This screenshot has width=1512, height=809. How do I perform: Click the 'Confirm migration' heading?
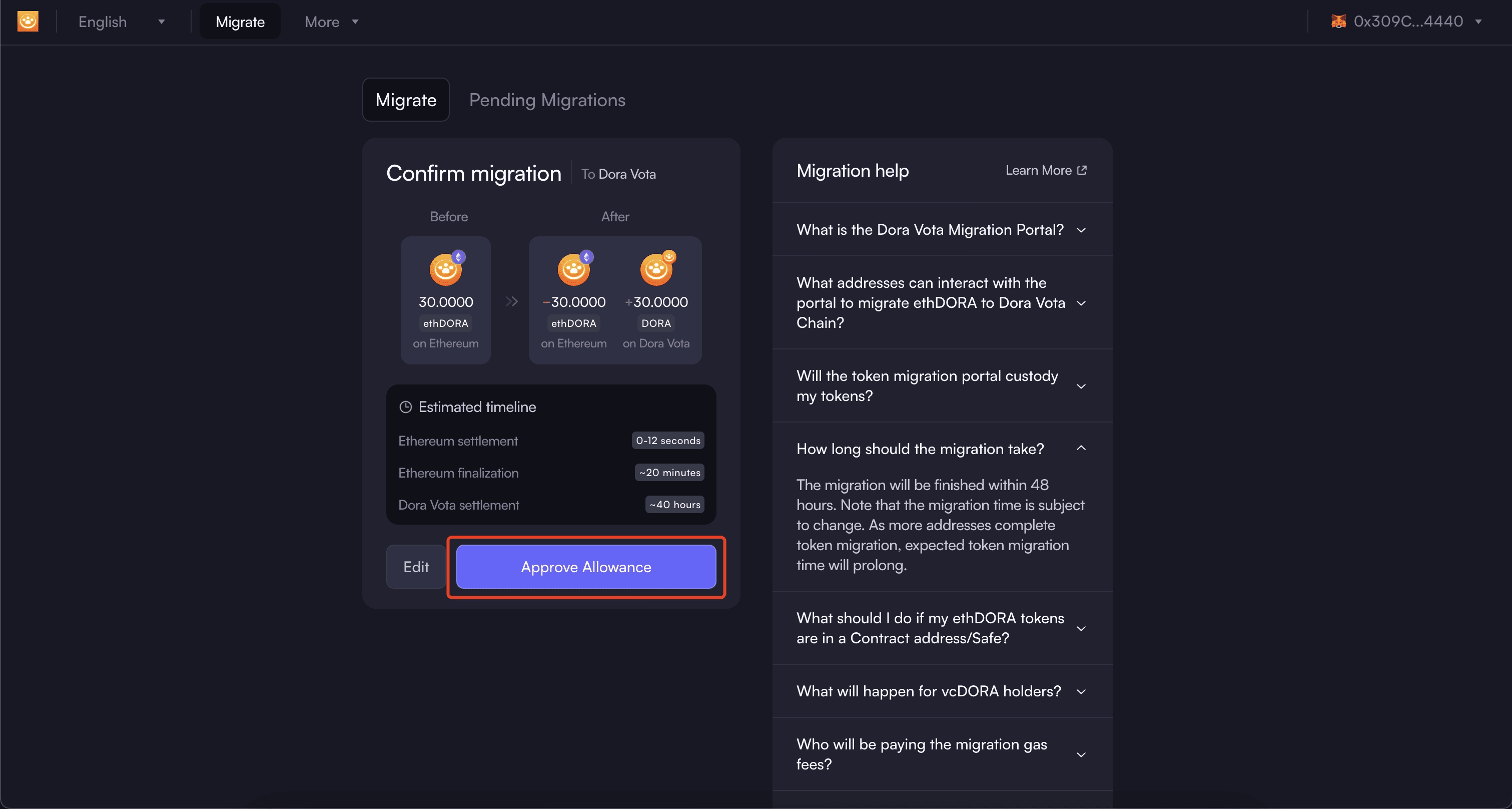474,174
